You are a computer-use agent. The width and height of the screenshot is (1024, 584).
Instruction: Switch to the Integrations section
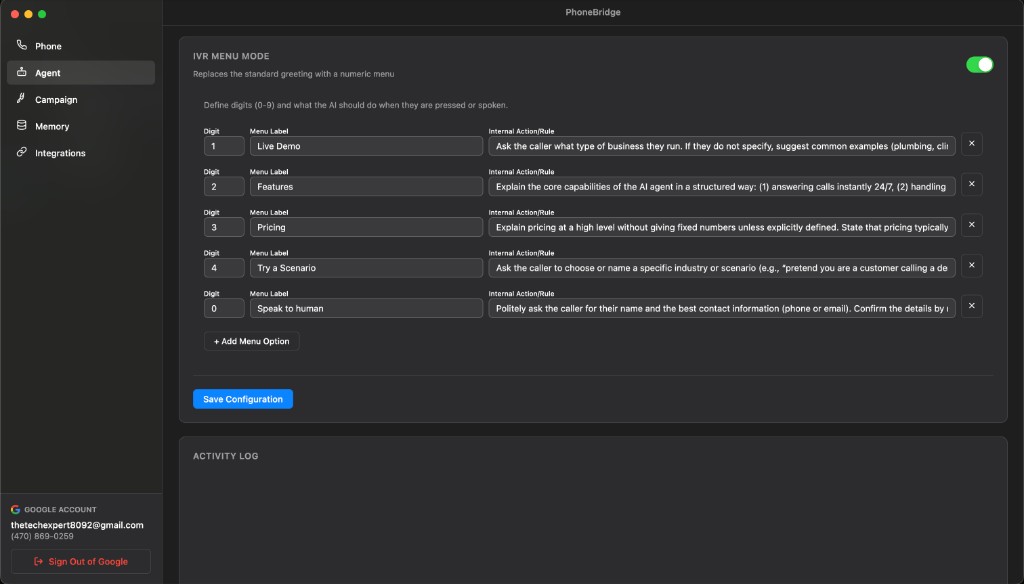tap(81, 153)
